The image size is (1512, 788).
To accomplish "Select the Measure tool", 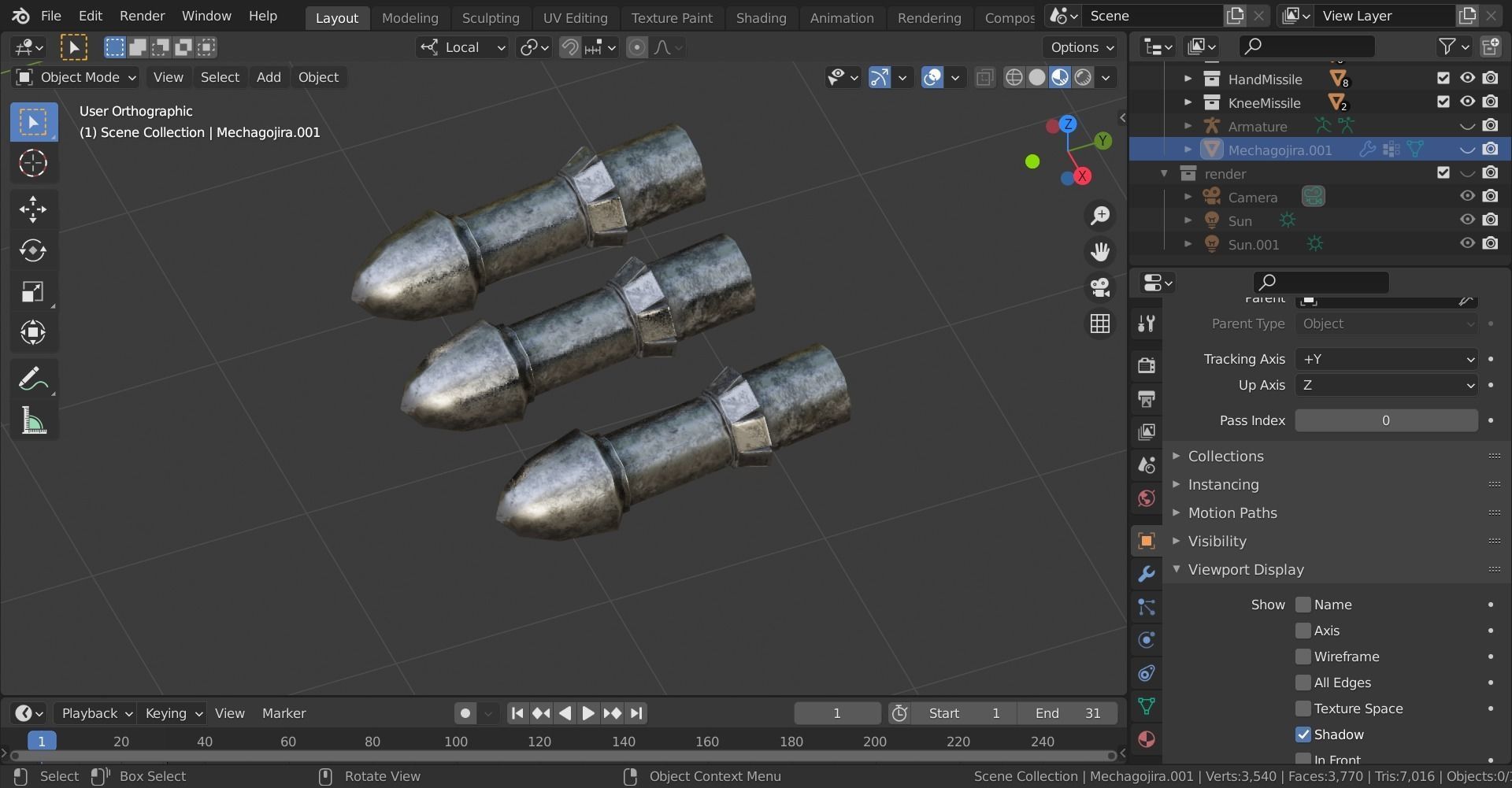I will click(x=33, y=421).
